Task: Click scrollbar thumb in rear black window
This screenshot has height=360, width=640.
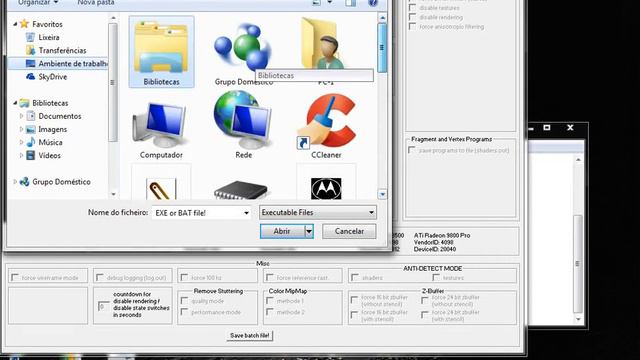Action: click(578, 264)
